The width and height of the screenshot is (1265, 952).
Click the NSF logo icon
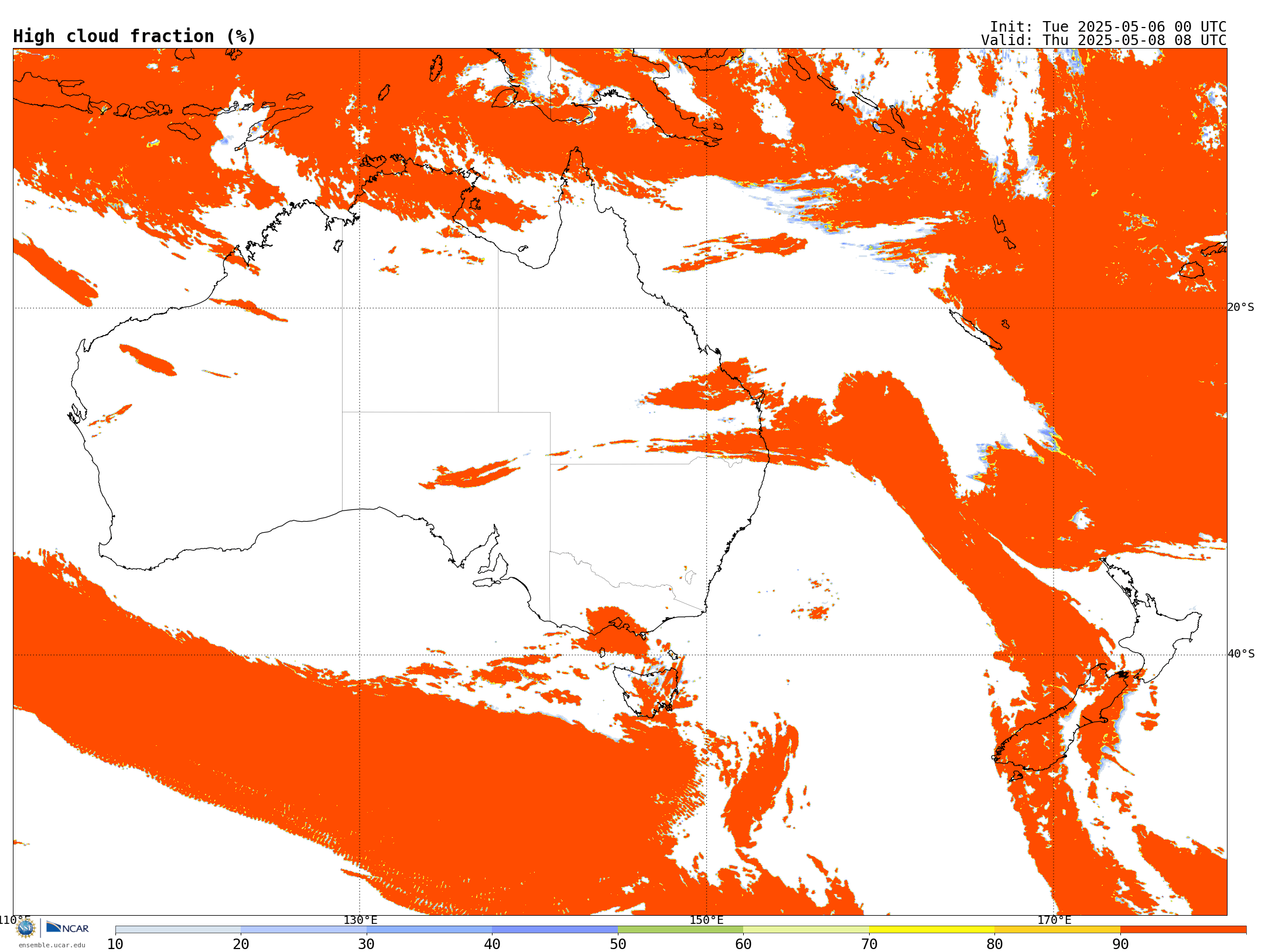pos(26,928)
